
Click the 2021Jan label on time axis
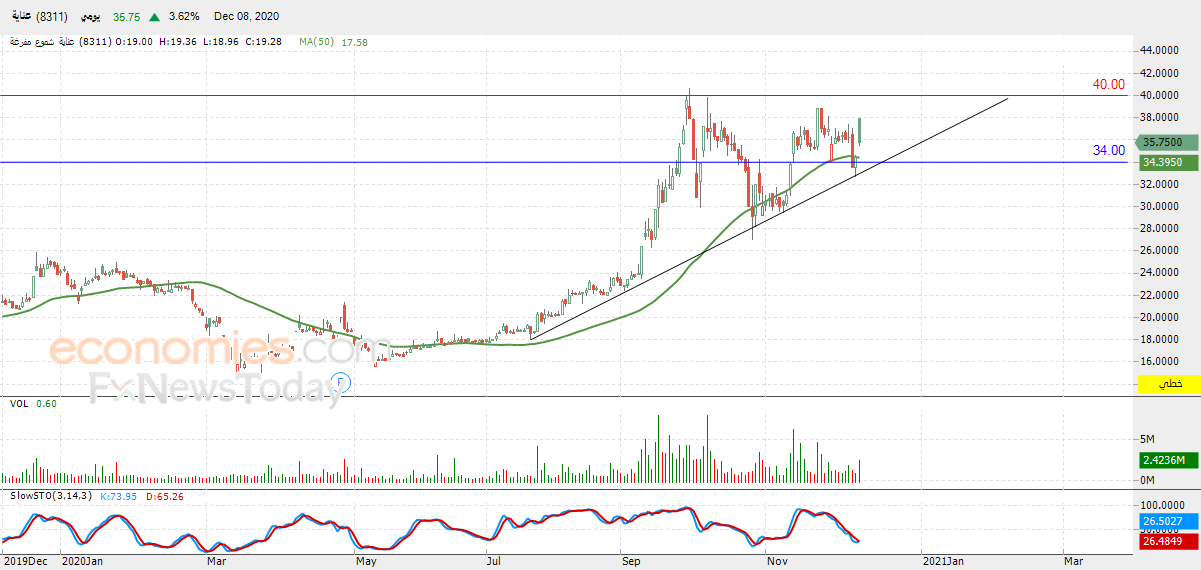[x=944, y=562]
